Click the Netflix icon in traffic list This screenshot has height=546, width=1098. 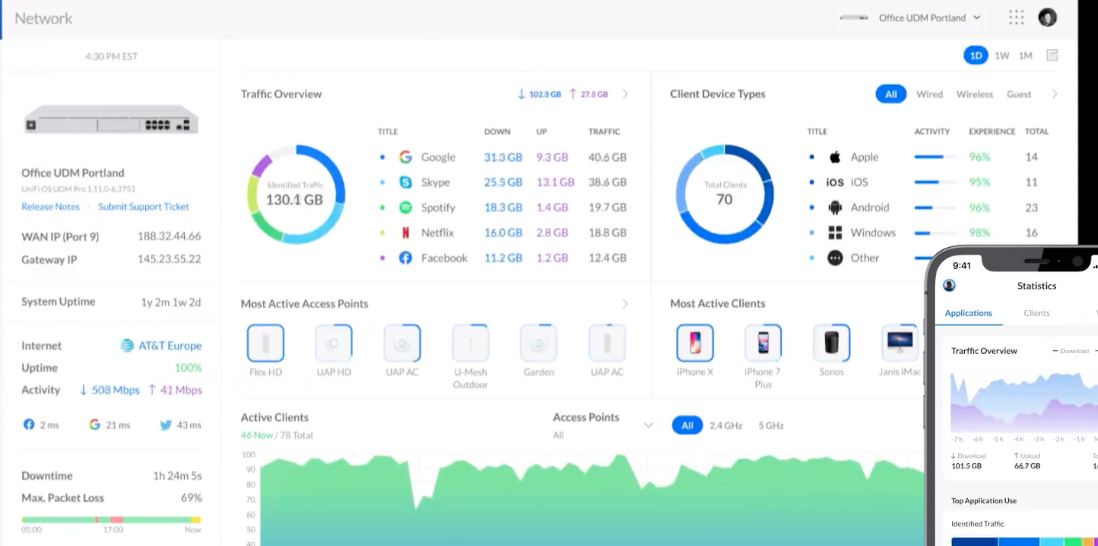(x=405, y=233)
